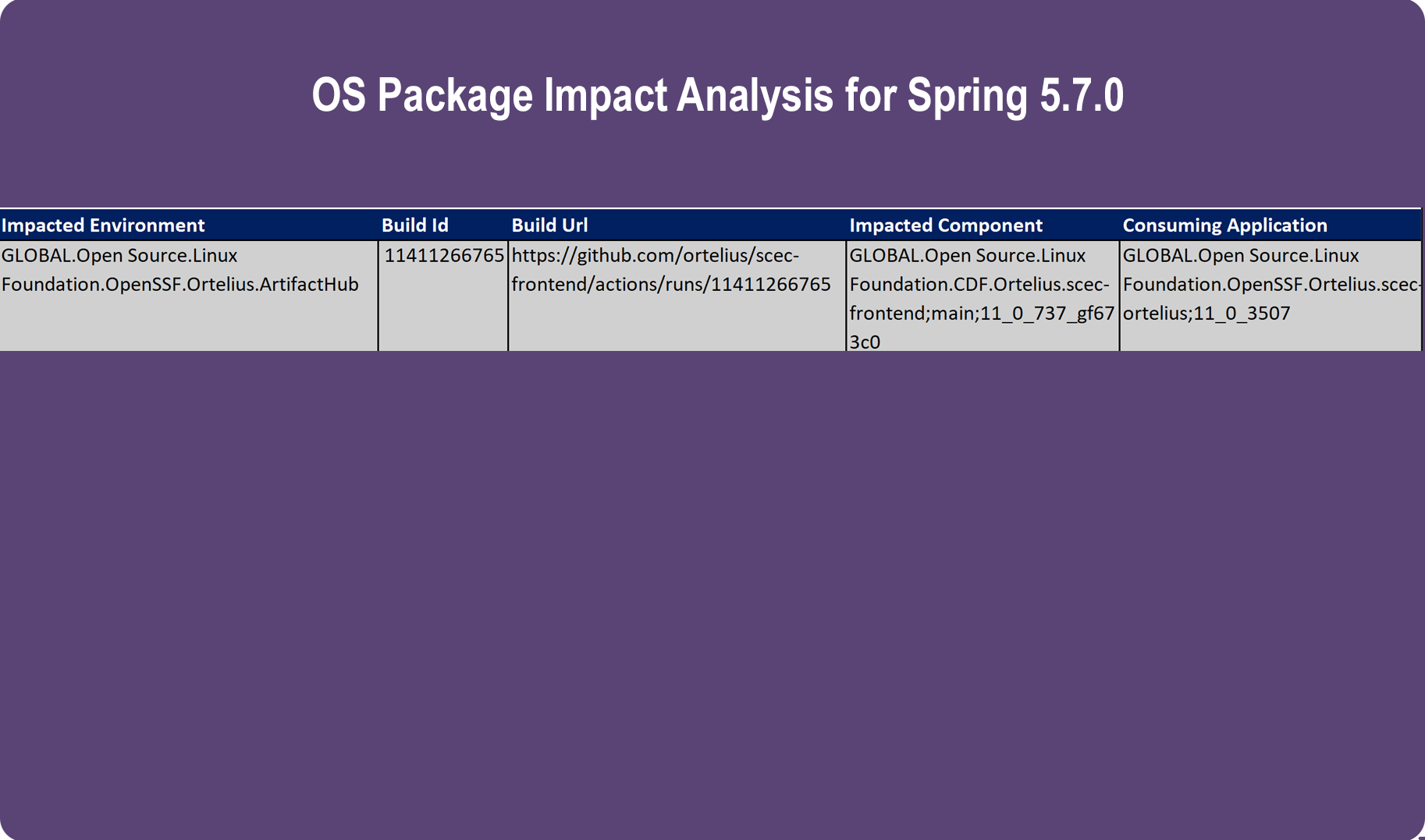The width and height of the screenshot is (1425, 840).
Task: Click the 'Build Url' column header
Action: point(549,225)
